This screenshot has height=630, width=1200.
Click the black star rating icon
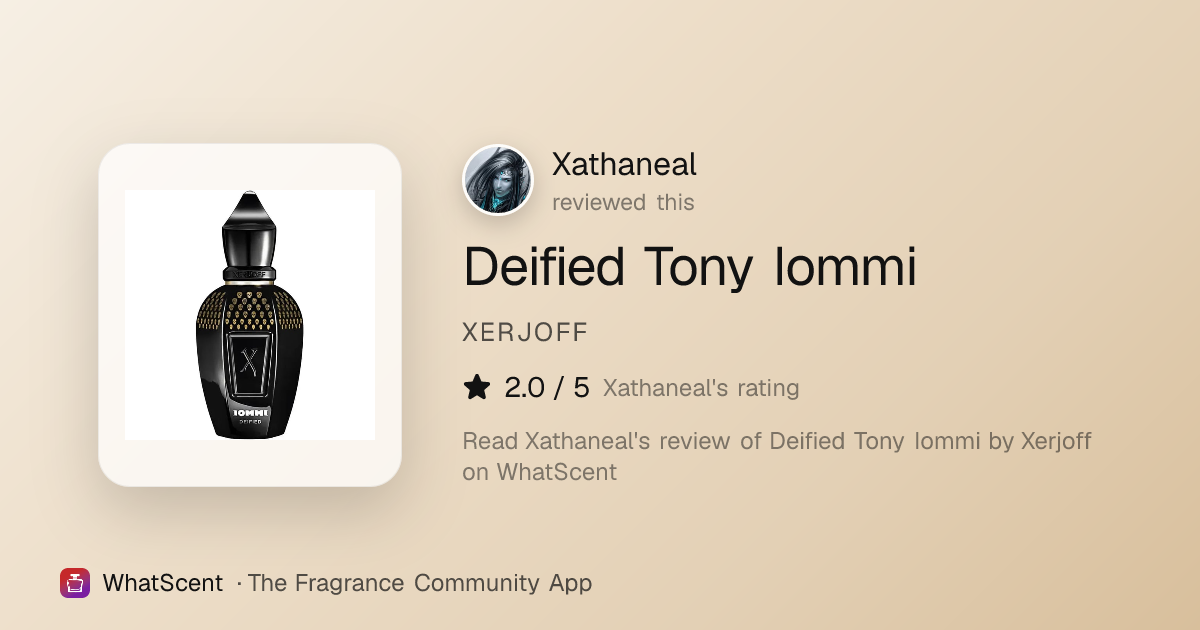pos(477,388)
